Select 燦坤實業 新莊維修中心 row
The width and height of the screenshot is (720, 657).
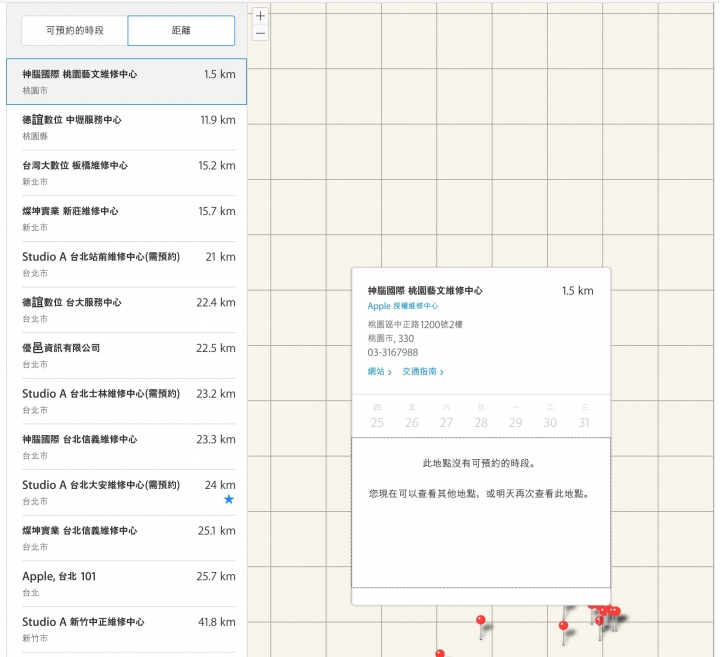(129, 219)
